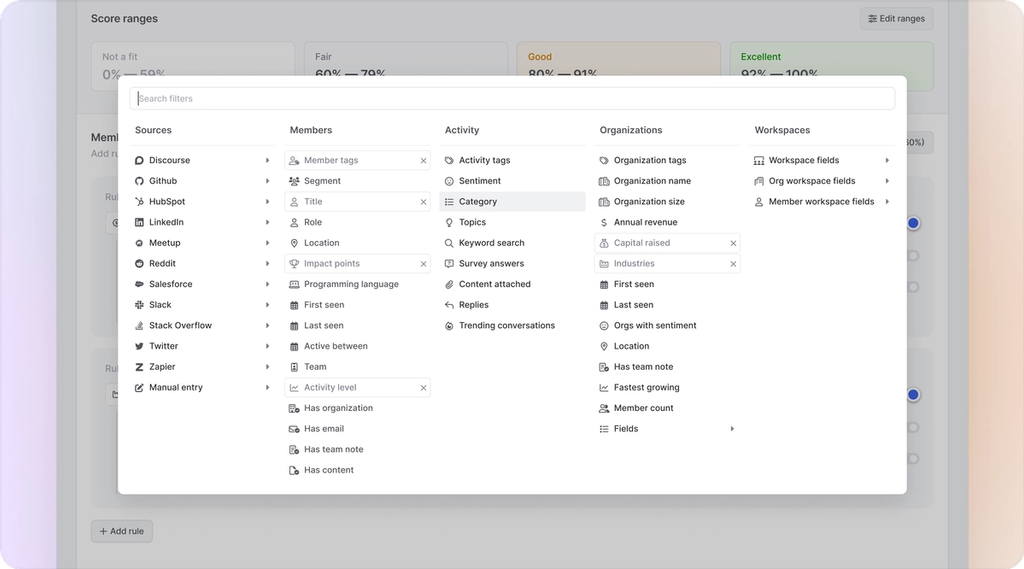Viewport: 1024px width, 569px height.
Task: Pick the Has organization filter
Action: [x=358, y=408]
